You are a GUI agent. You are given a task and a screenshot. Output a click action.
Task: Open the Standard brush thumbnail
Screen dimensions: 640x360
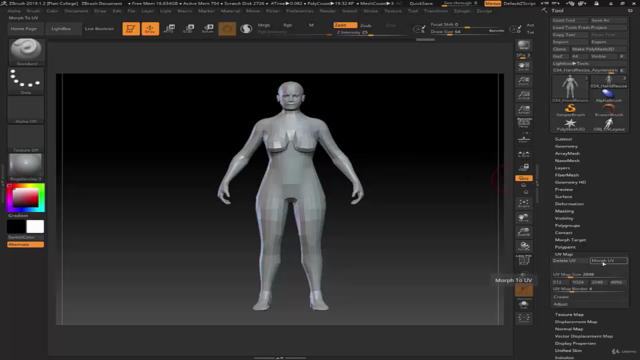(26, 52)
